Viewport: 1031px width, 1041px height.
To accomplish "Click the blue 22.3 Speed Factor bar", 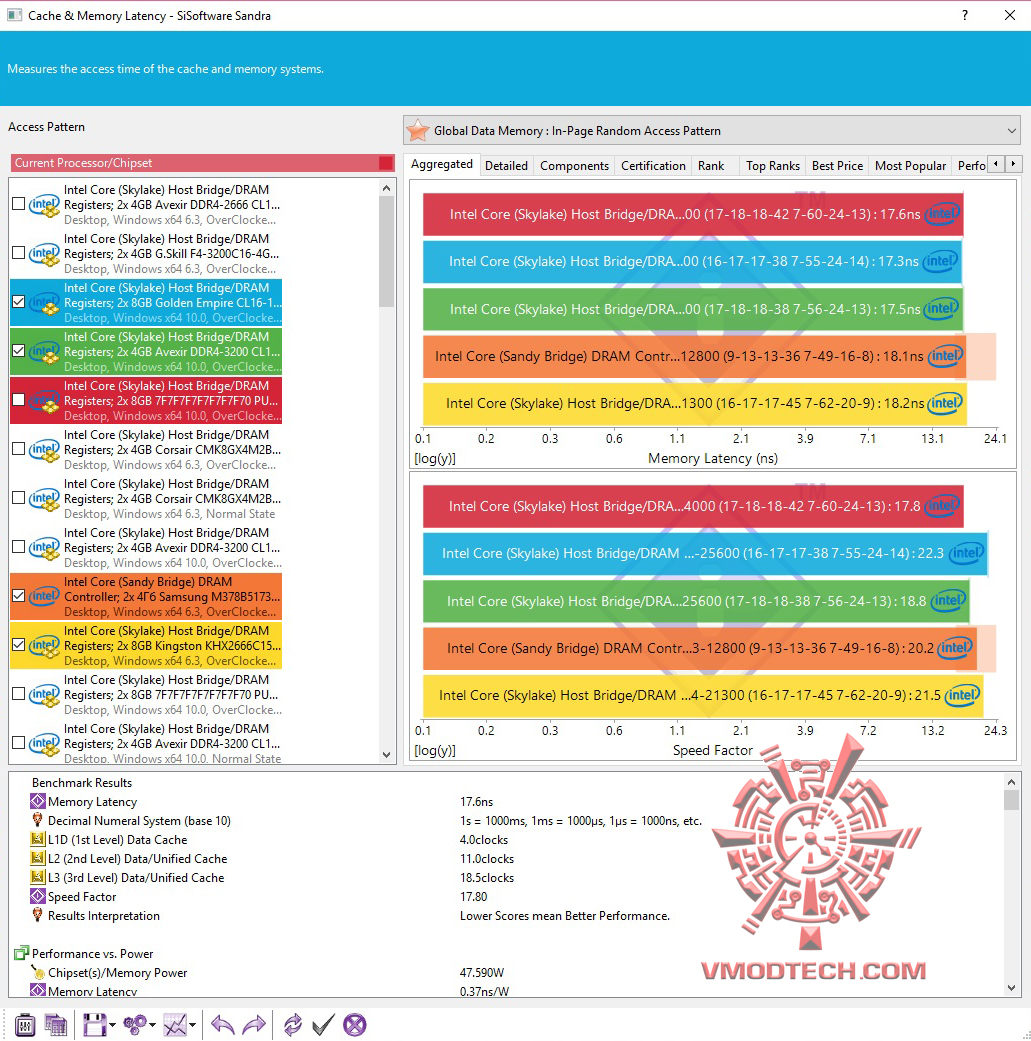I will pos(705,553).
